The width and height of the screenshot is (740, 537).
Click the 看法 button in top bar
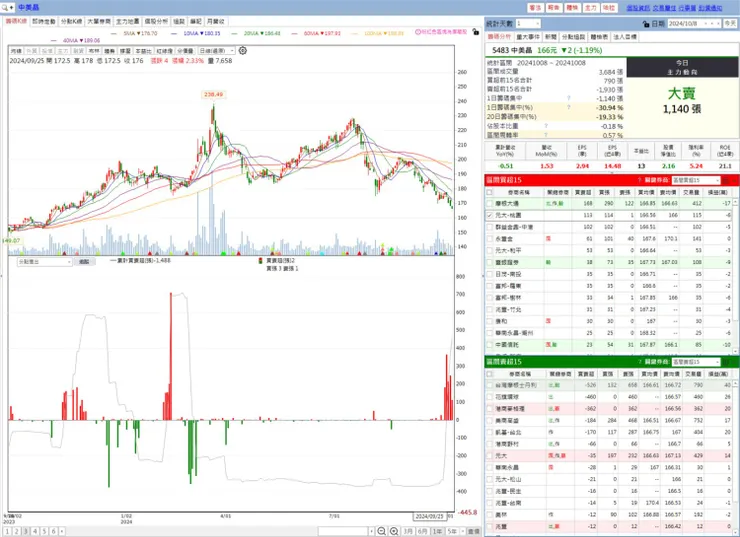(535, 8)
